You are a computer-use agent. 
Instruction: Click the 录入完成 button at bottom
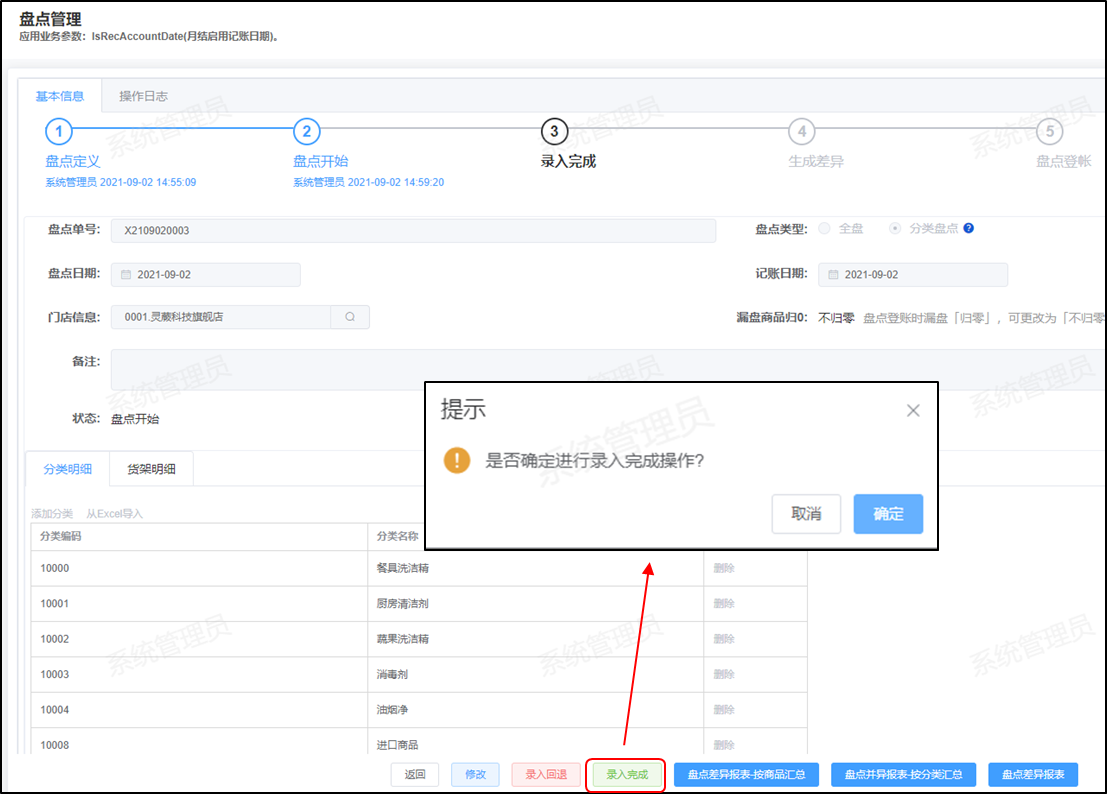[626, 774]
